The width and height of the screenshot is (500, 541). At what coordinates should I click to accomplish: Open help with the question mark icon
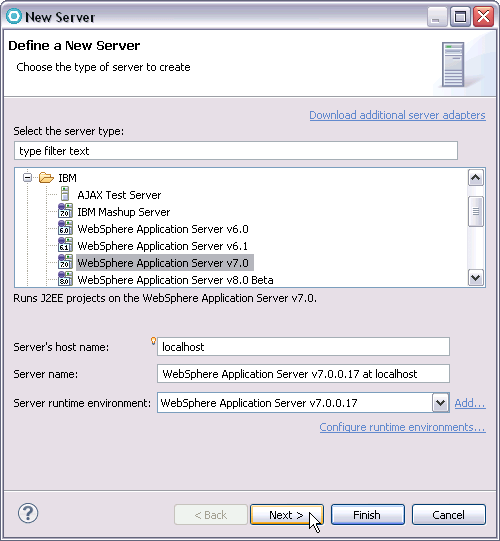pyautogui.click(x=28, y=513)
